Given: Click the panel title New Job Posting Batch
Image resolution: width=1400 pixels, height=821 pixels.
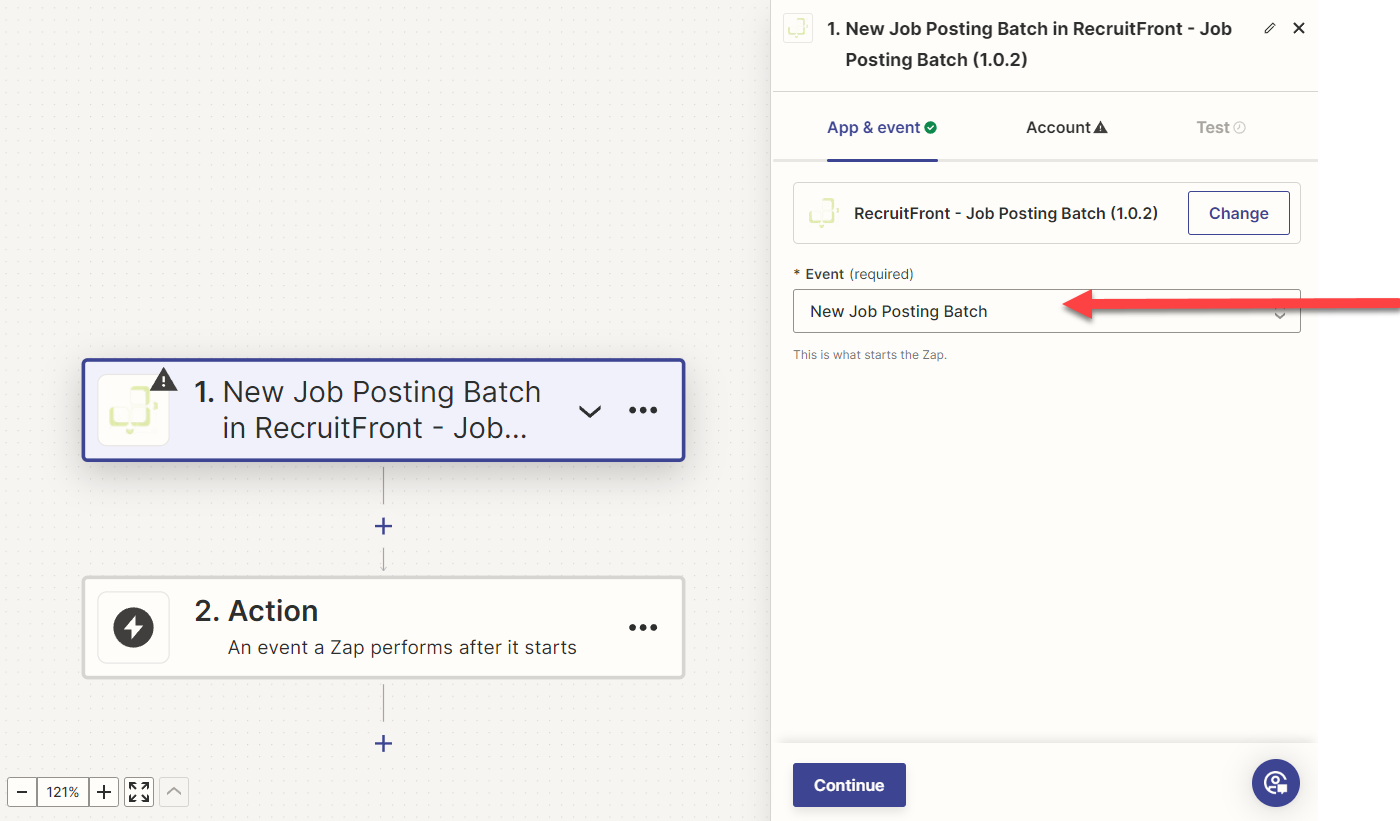Looking at the screenshot, I should (x=1029, y=44).
